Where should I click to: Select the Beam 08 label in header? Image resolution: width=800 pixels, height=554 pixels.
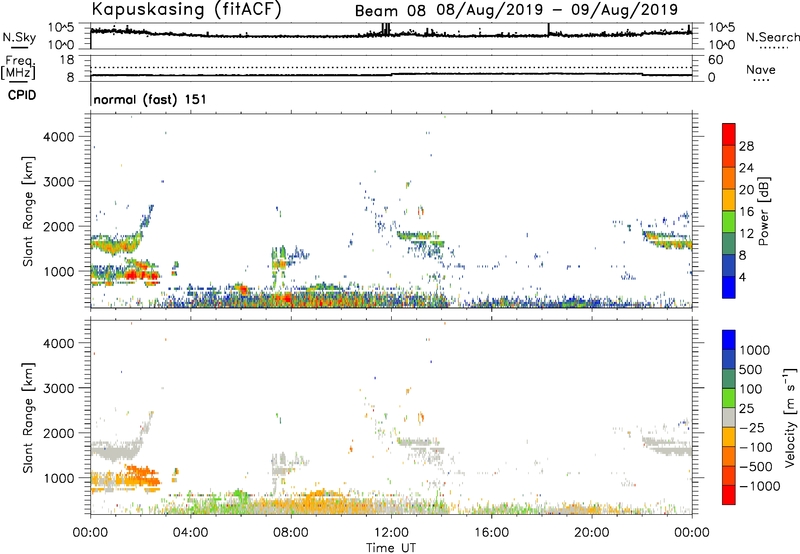(x=390, y=10)
